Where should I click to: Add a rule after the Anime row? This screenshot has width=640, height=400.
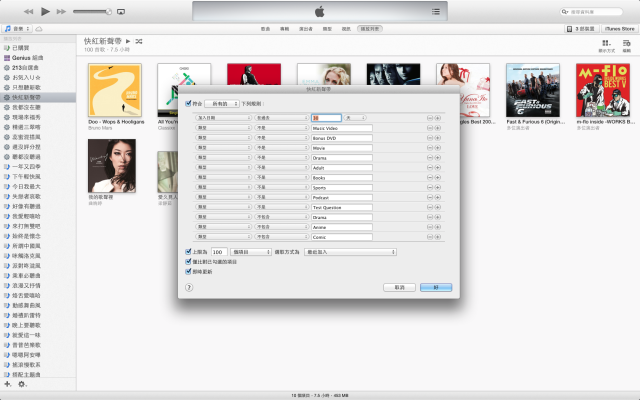point(438,227)
